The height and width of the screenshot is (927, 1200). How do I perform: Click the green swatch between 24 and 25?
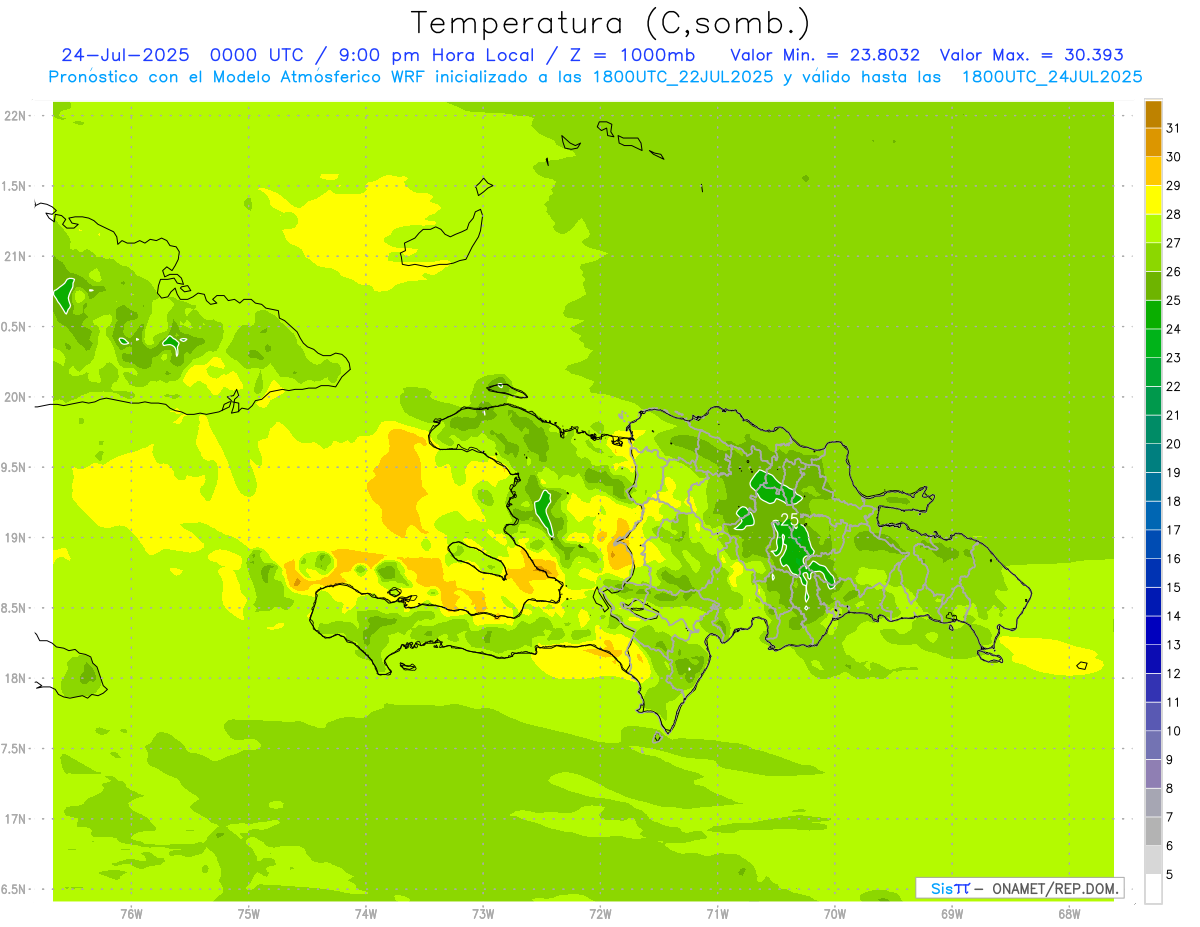1153,315
